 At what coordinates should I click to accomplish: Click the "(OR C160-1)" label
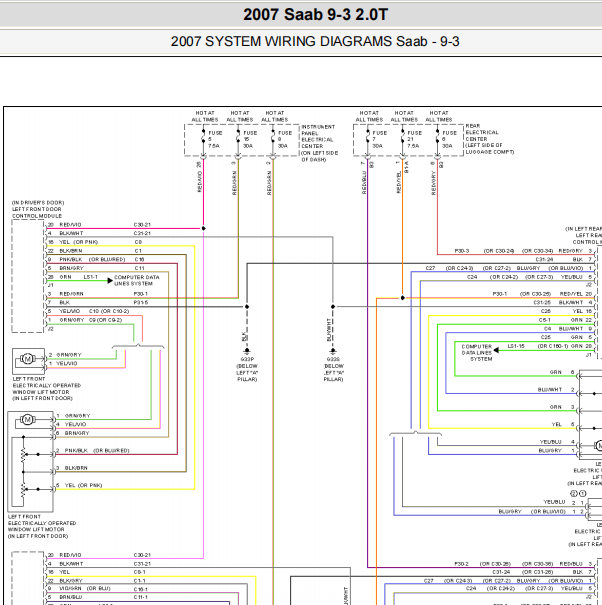point(553,346)
